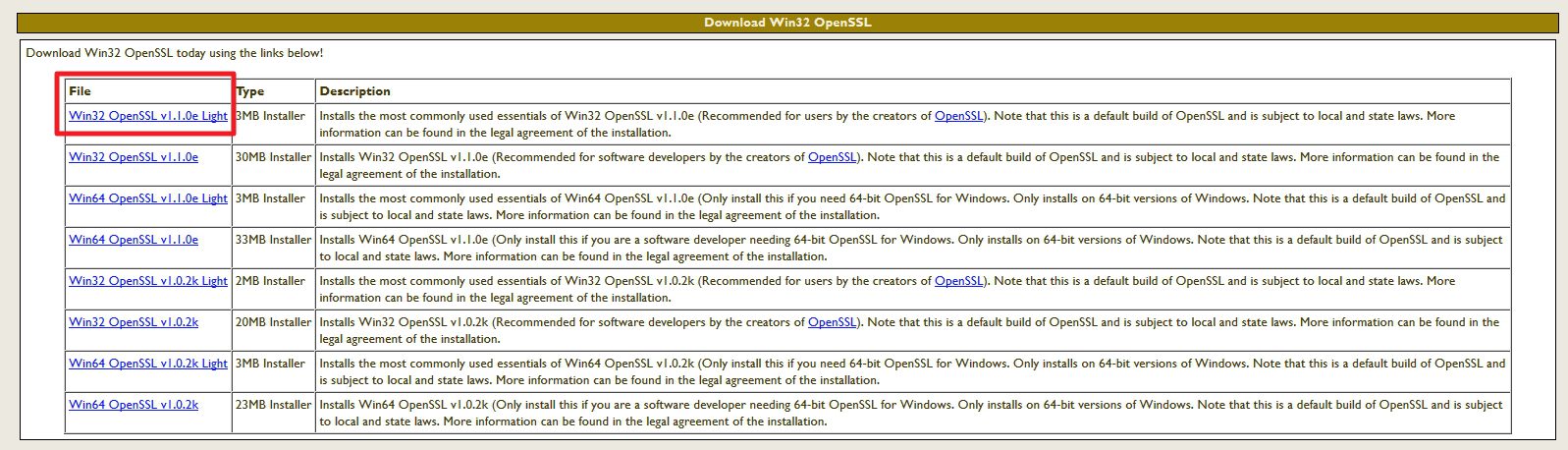Select the 'Download Win32 OpenSSL today' intro sentence
The height and width of the screenshot is (450, 1568).
click(x=174, y=53)
